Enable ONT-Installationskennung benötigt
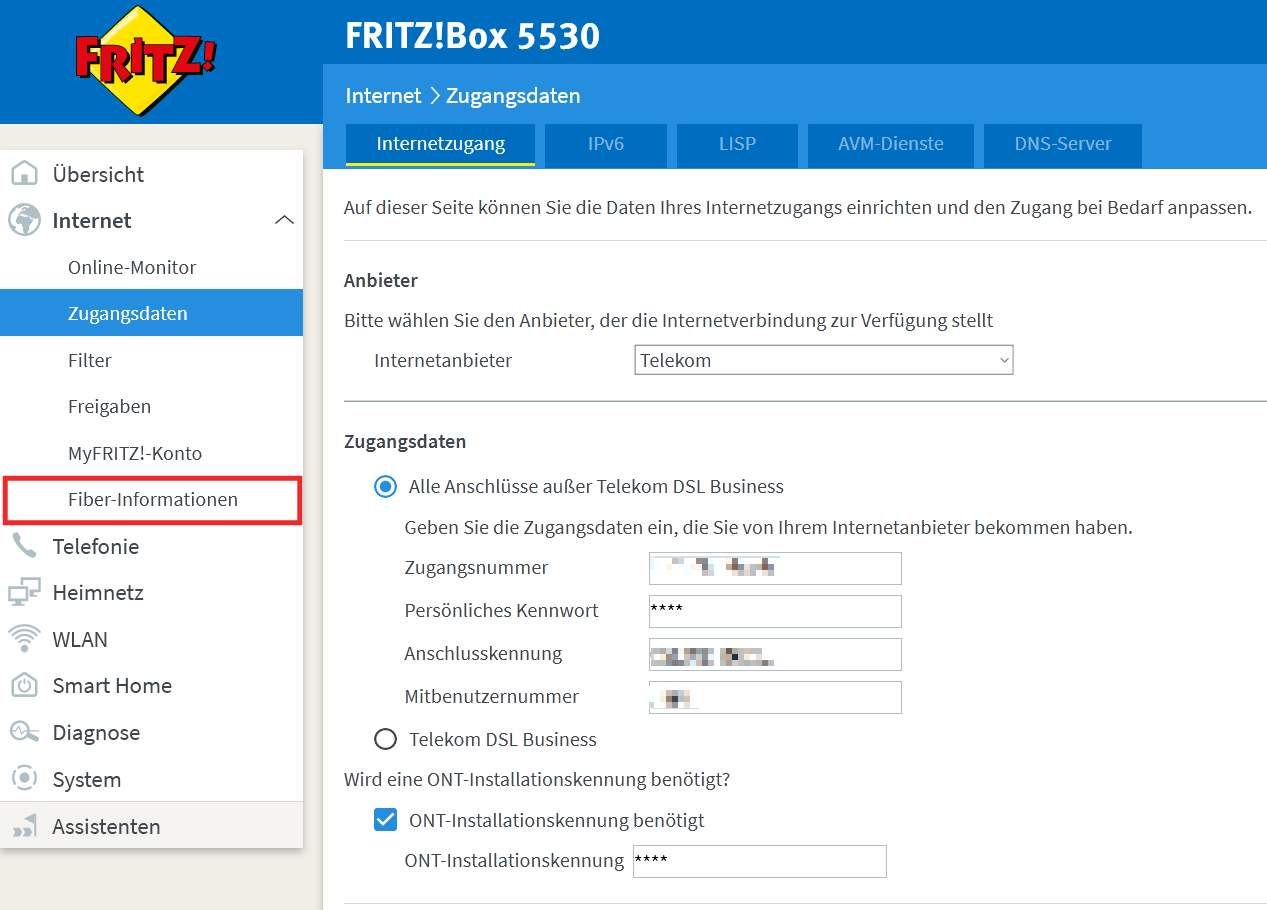Image resolution: width=1267 pixels, height=910 pixels. pyautogui.click(x=385, y=819)
